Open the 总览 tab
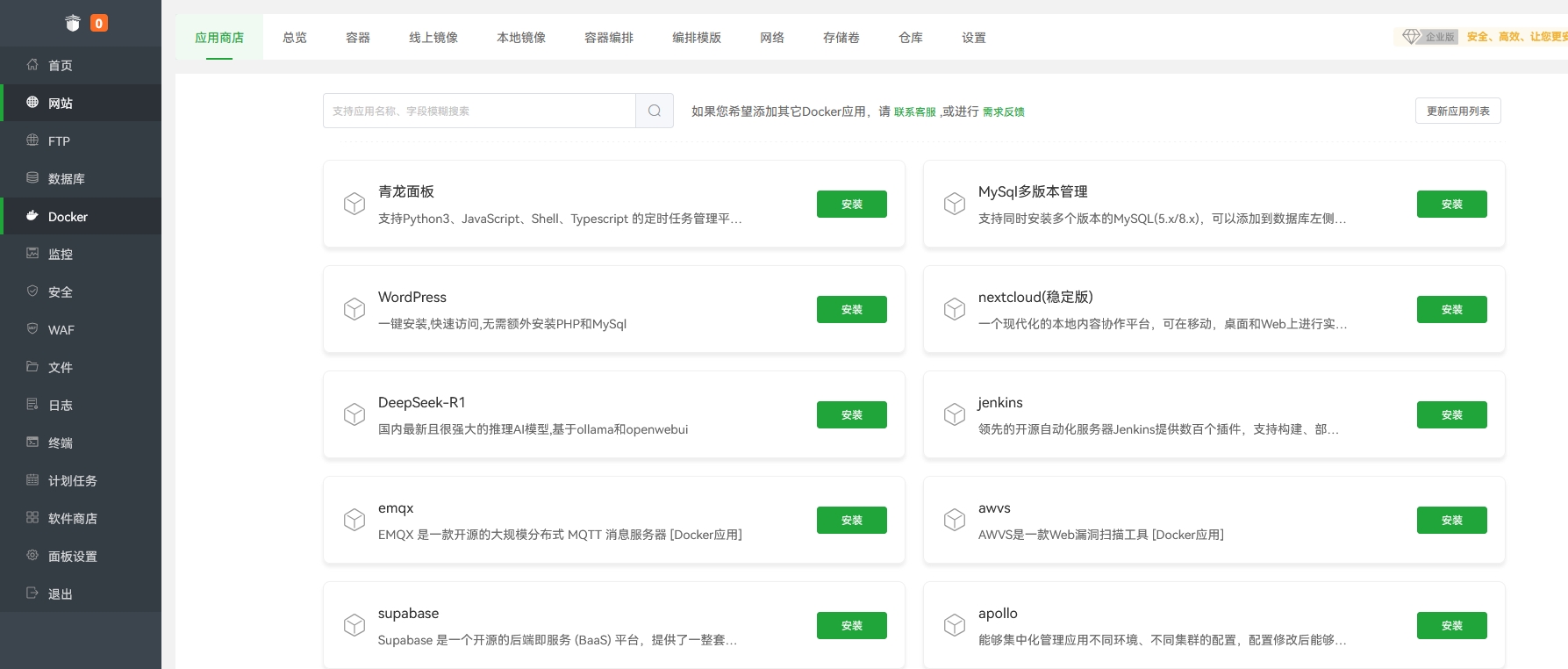The width and height of the screenshot is (1568, 669). (x=295, y=38)
